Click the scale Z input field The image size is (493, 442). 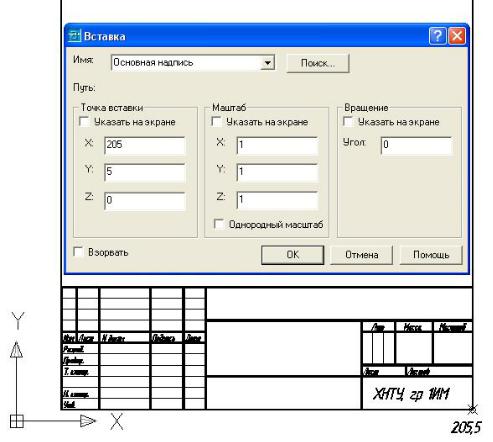(277, 200)
